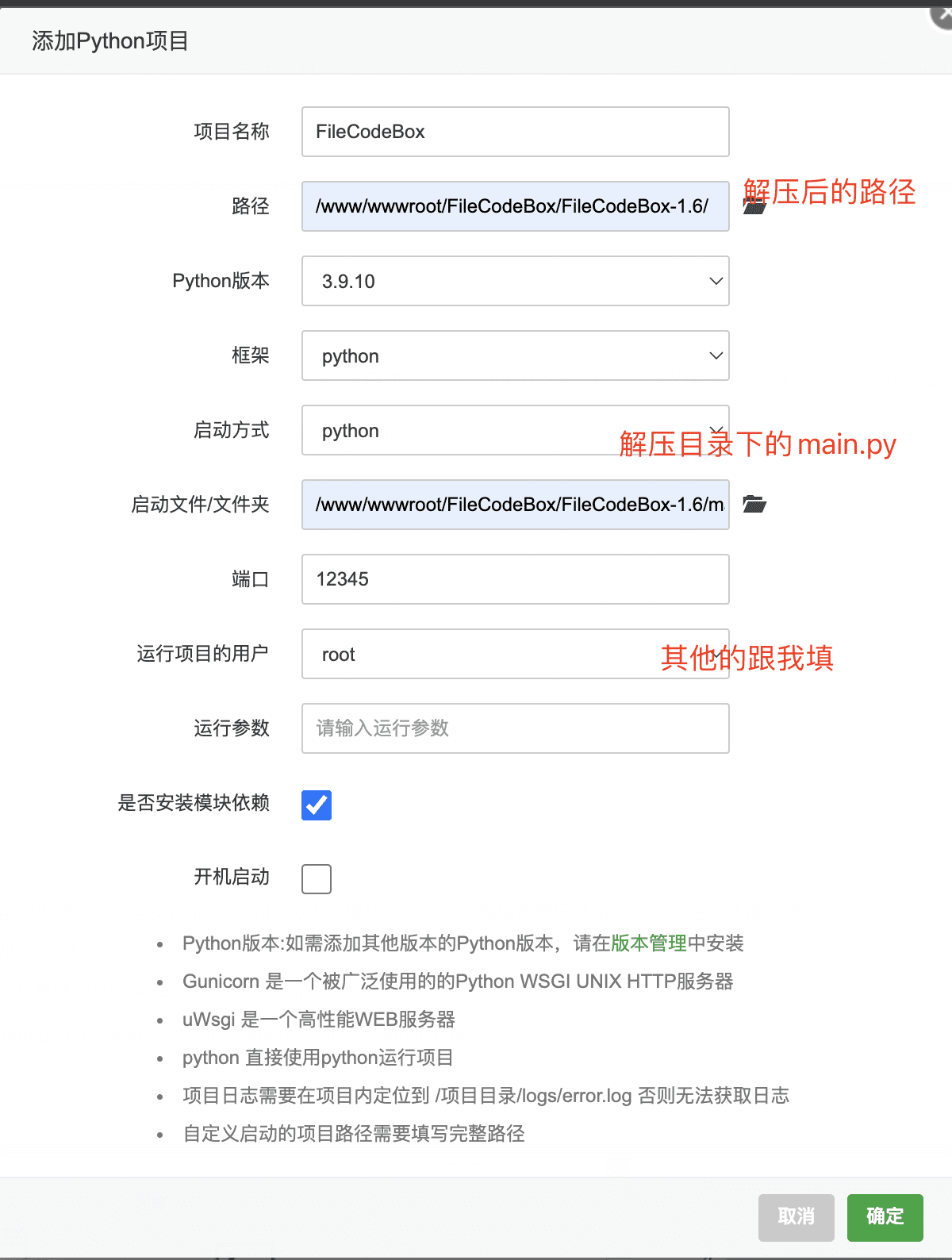Click 运行项目的用户 dropdown showing root
The width and height of the screenshot is (952, 1260).
coord(516,654)
